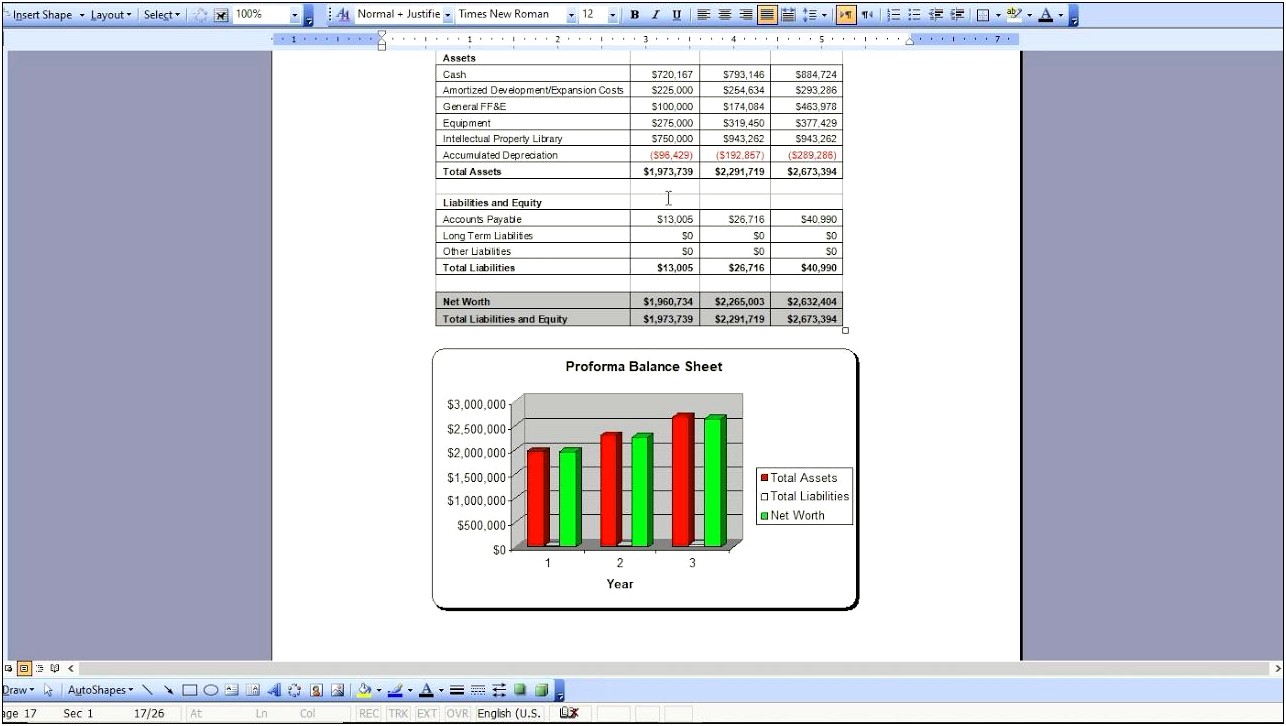Insert WordArt

click(x=274, y=690)
